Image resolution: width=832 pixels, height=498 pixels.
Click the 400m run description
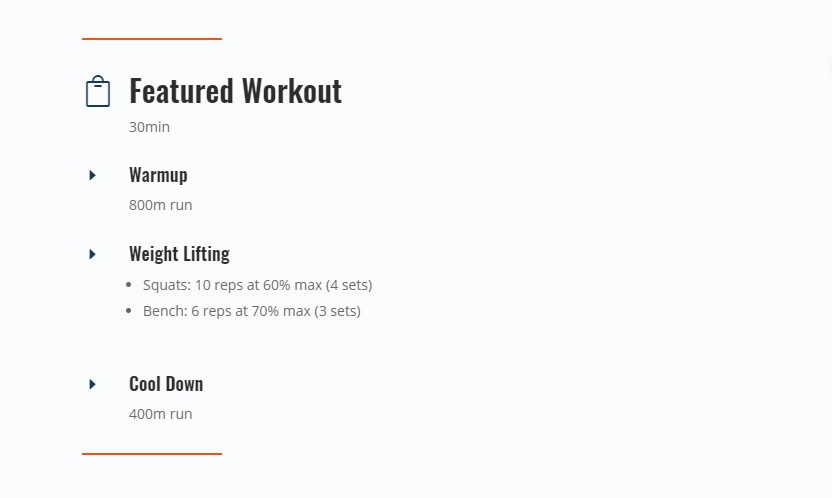[x=160, y=414]
